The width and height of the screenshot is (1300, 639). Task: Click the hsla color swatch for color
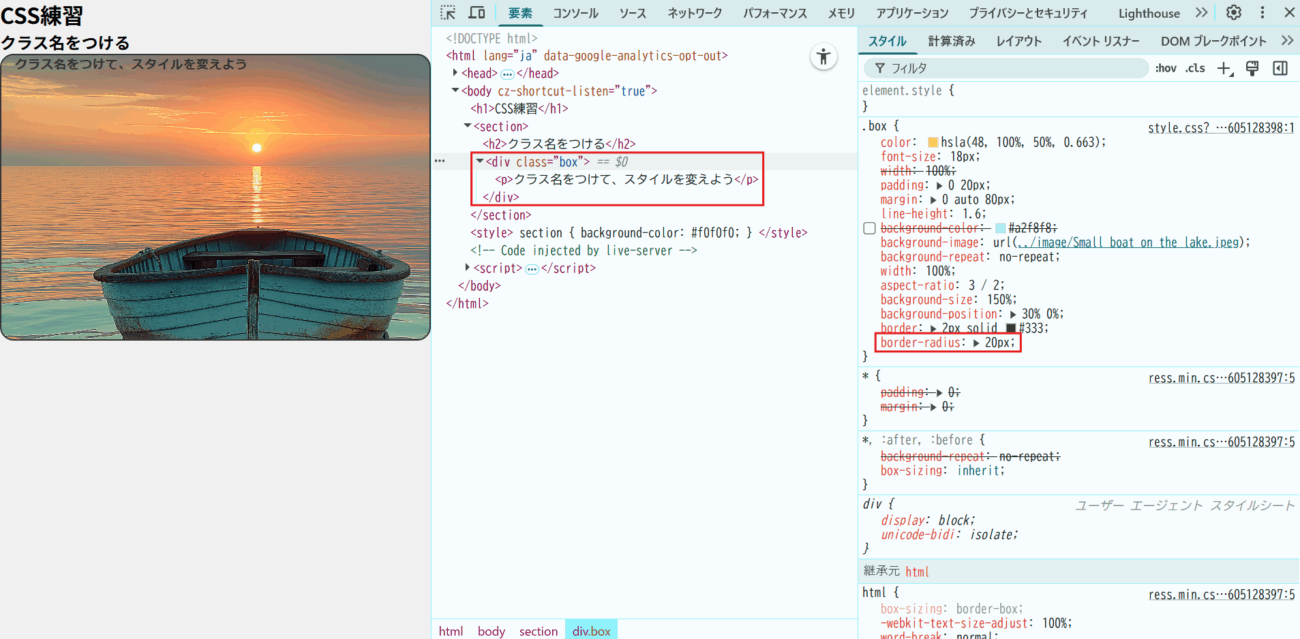(x=933, y=142)
